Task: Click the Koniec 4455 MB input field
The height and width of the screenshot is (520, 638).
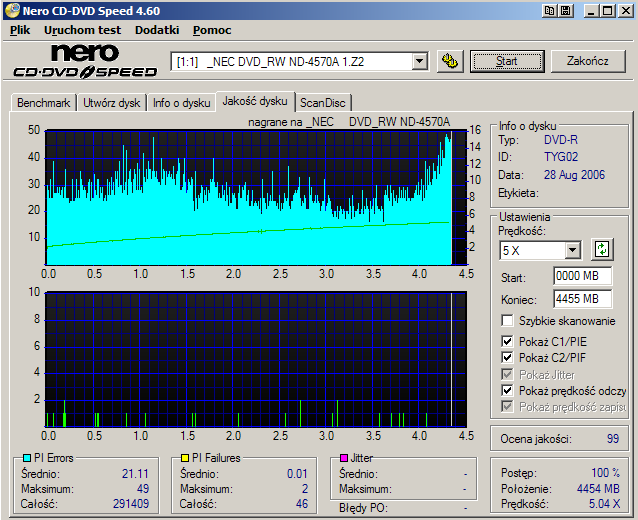Action: 583,299
